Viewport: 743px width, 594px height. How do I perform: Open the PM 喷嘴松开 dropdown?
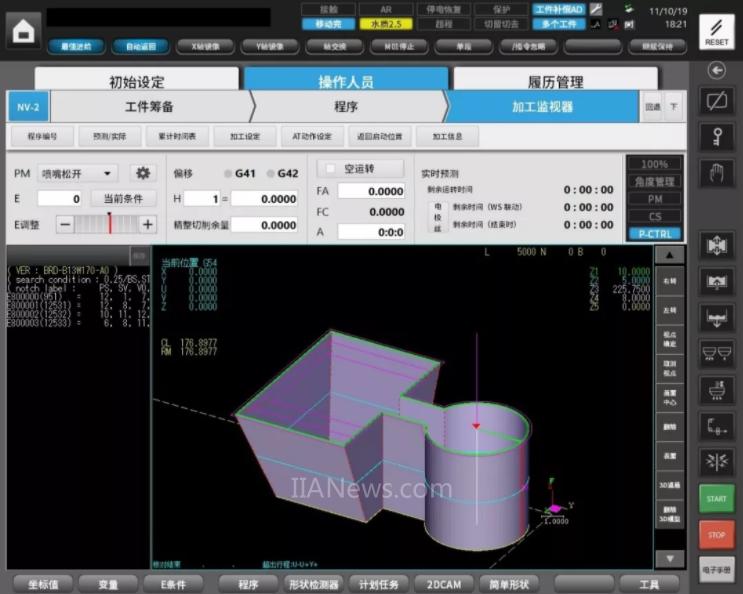77,173
